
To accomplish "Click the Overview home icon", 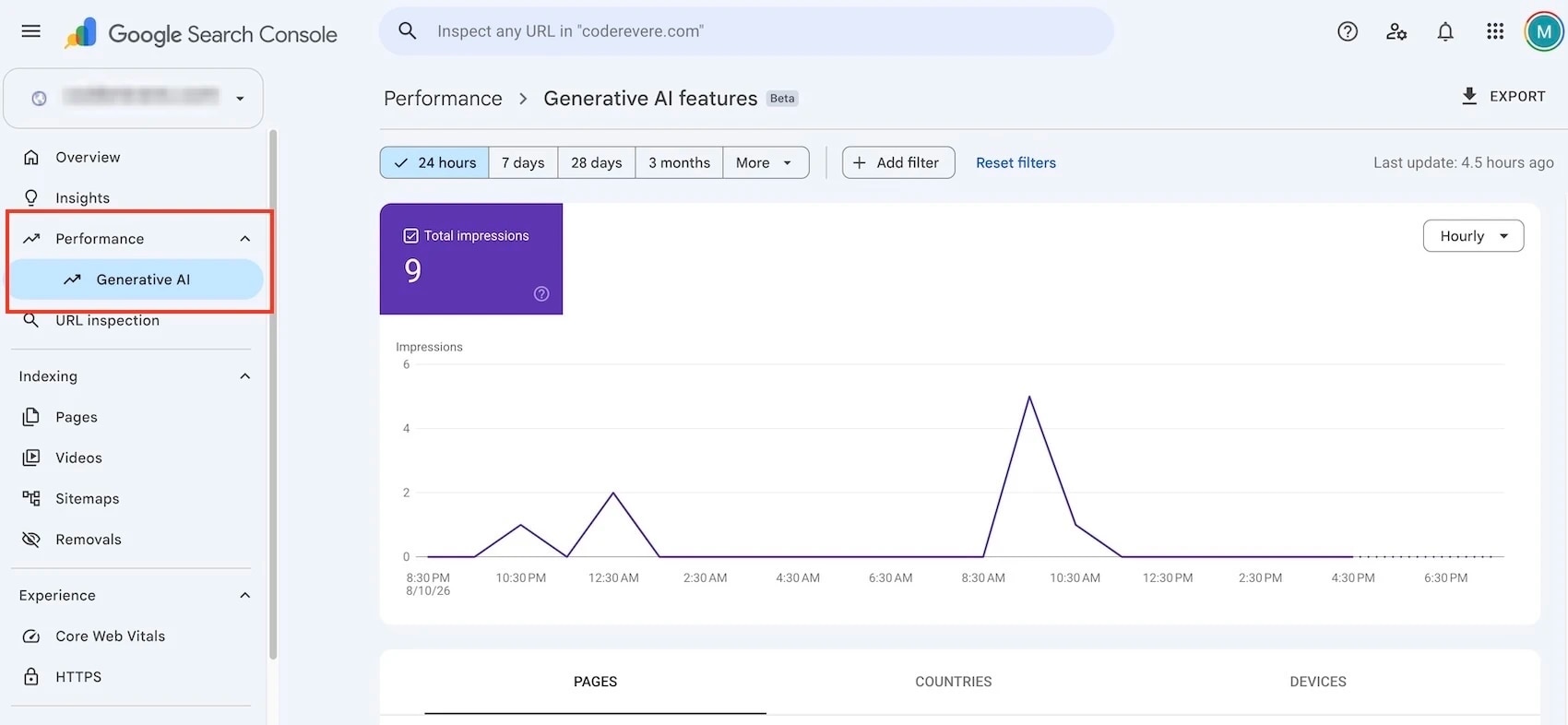I will (31, 158).
